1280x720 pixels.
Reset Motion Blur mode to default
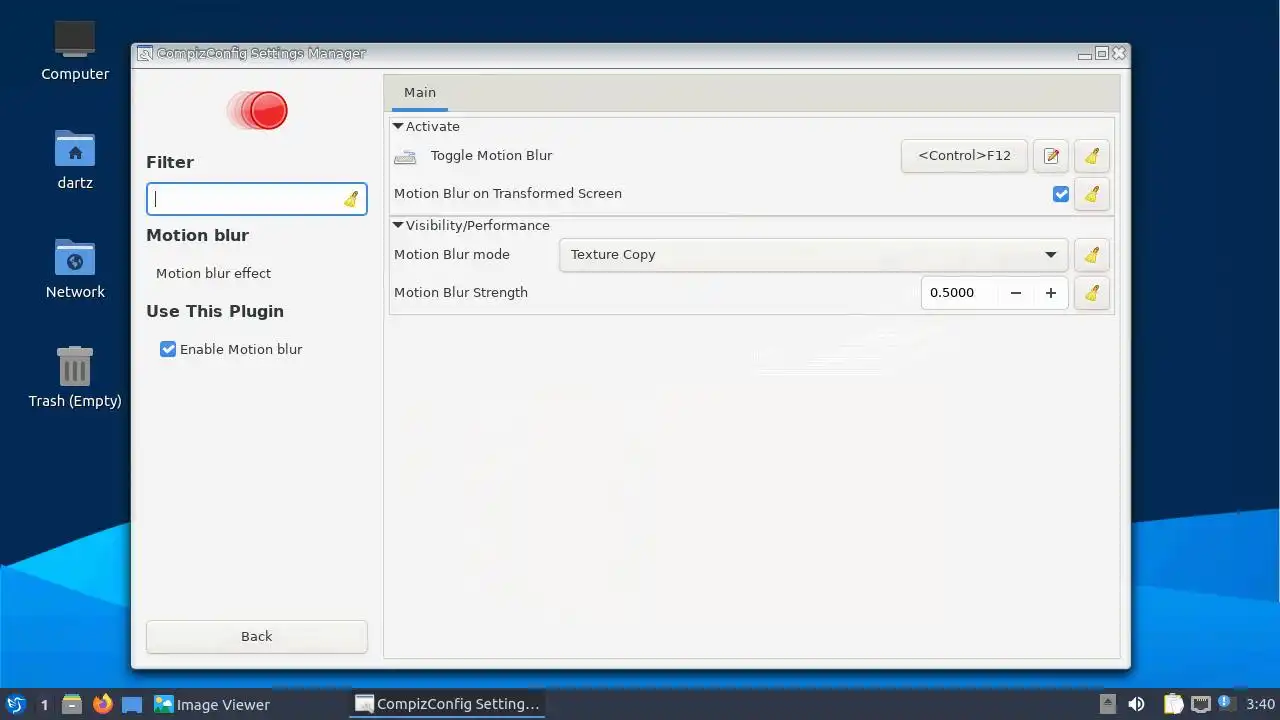point(1092,255)
